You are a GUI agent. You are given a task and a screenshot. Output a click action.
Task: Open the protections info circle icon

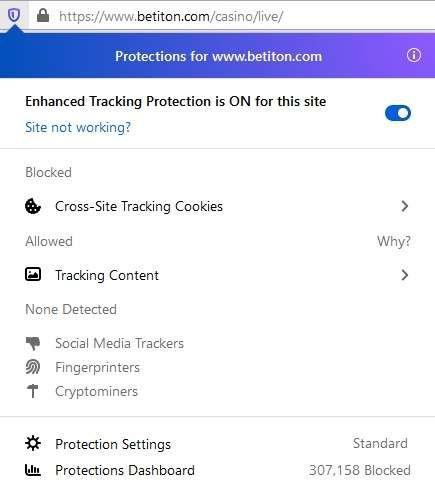tap(414, 55)
